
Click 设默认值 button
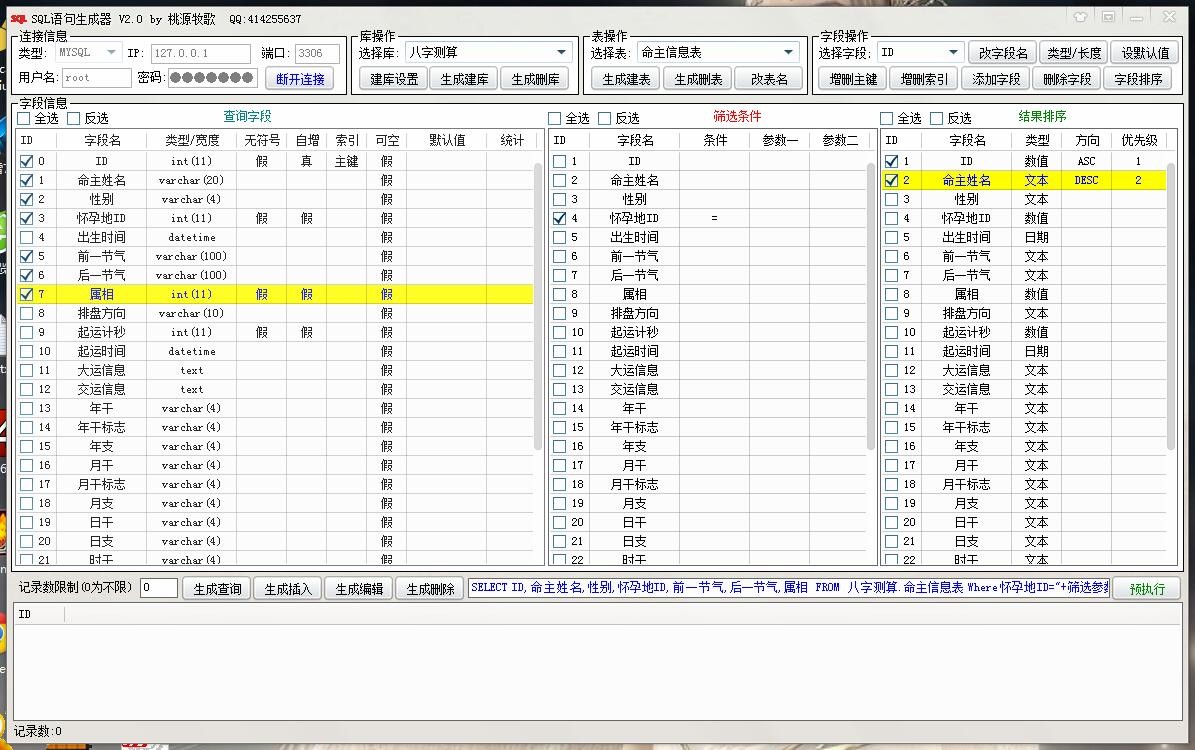click(x=1145, y=53)
